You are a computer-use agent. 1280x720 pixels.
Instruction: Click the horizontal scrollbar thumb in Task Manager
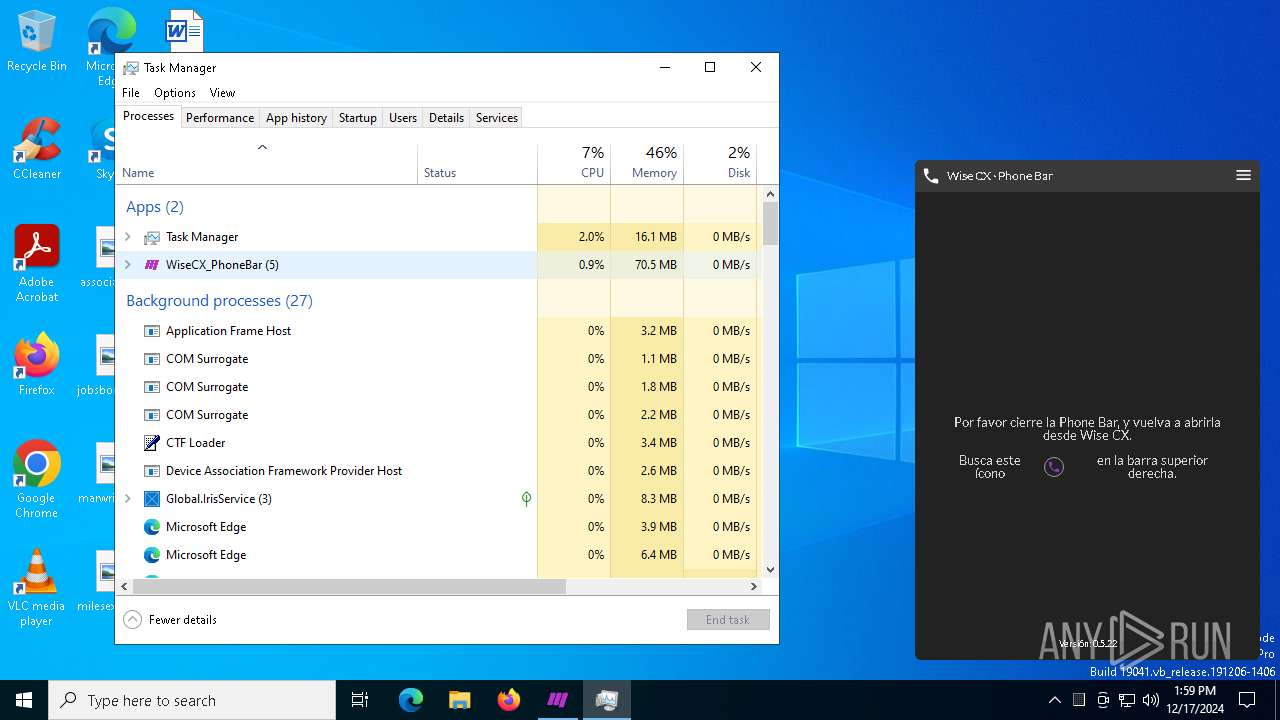tap(350, 587)
